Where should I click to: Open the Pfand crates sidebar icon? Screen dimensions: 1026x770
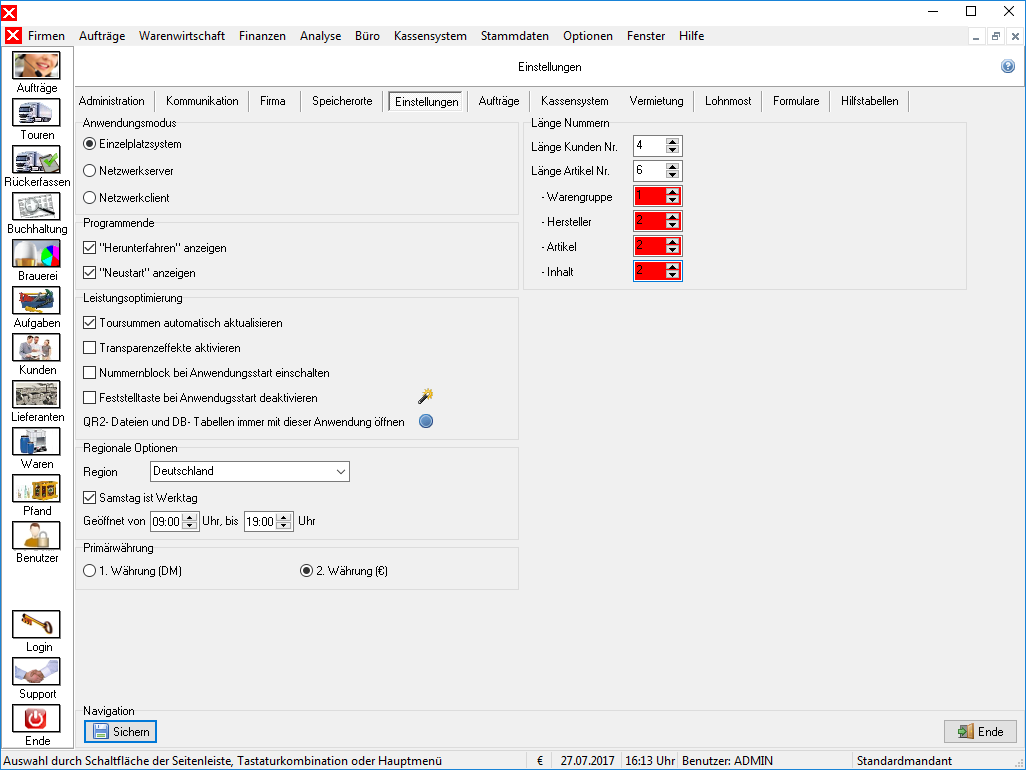click(x=36, y=489)
